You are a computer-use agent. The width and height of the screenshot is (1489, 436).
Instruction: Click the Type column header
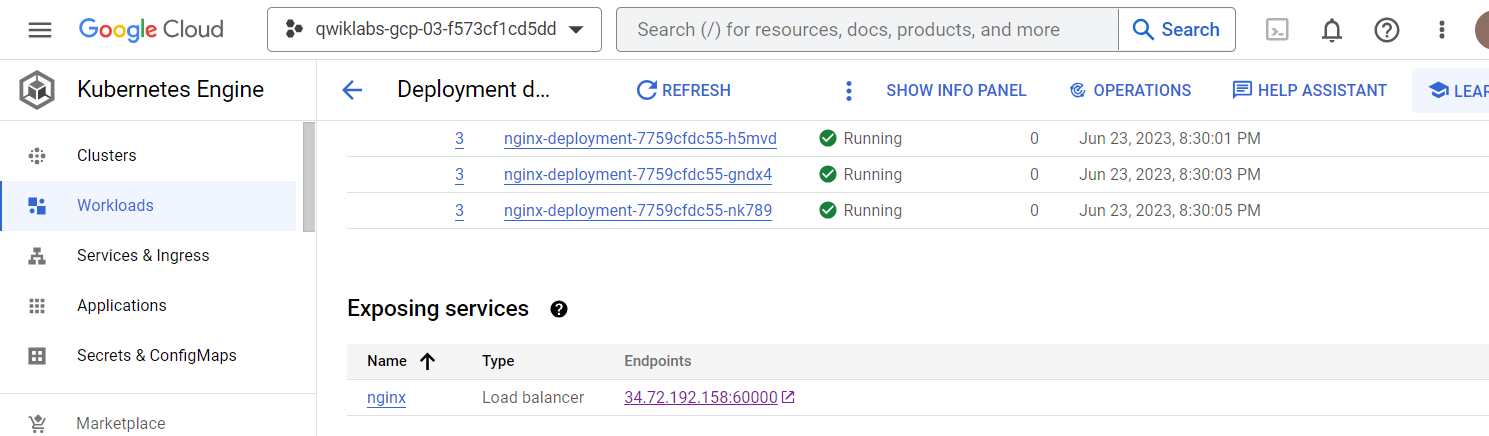click(498, 361)
